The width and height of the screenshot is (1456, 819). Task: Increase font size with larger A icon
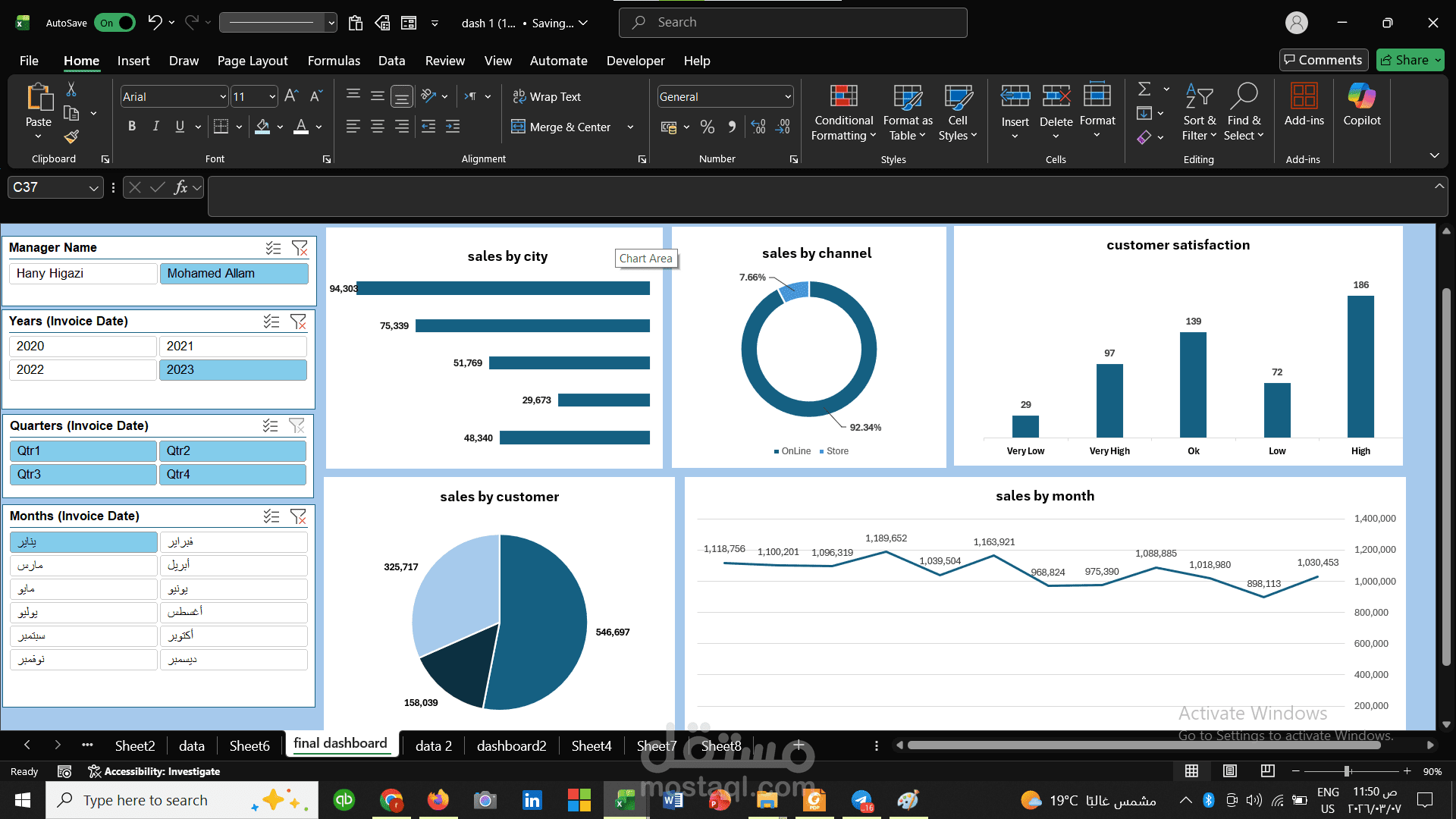(291, 96)
